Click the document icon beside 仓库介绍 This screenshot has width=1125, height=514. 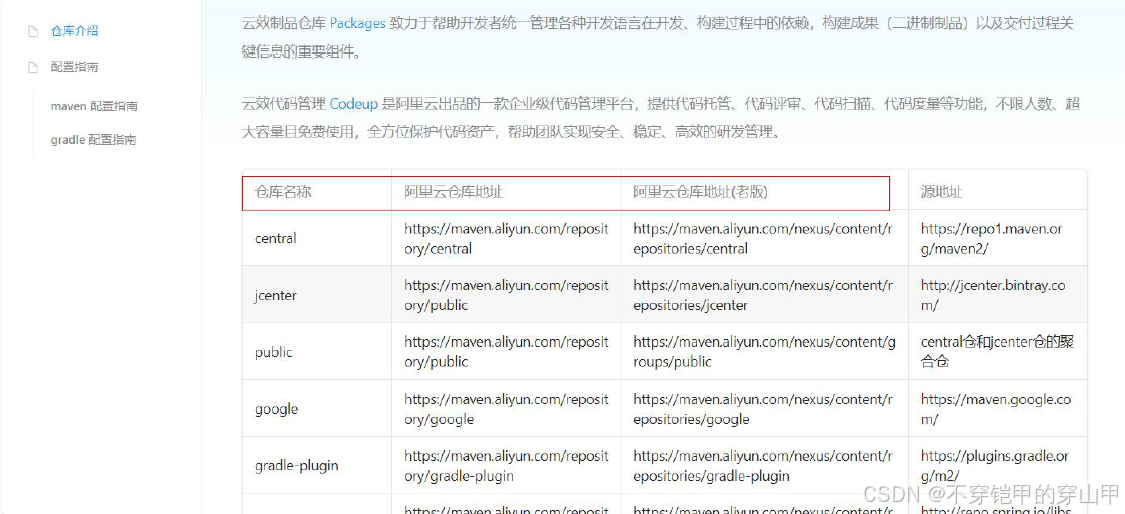(x=32, y=32)
